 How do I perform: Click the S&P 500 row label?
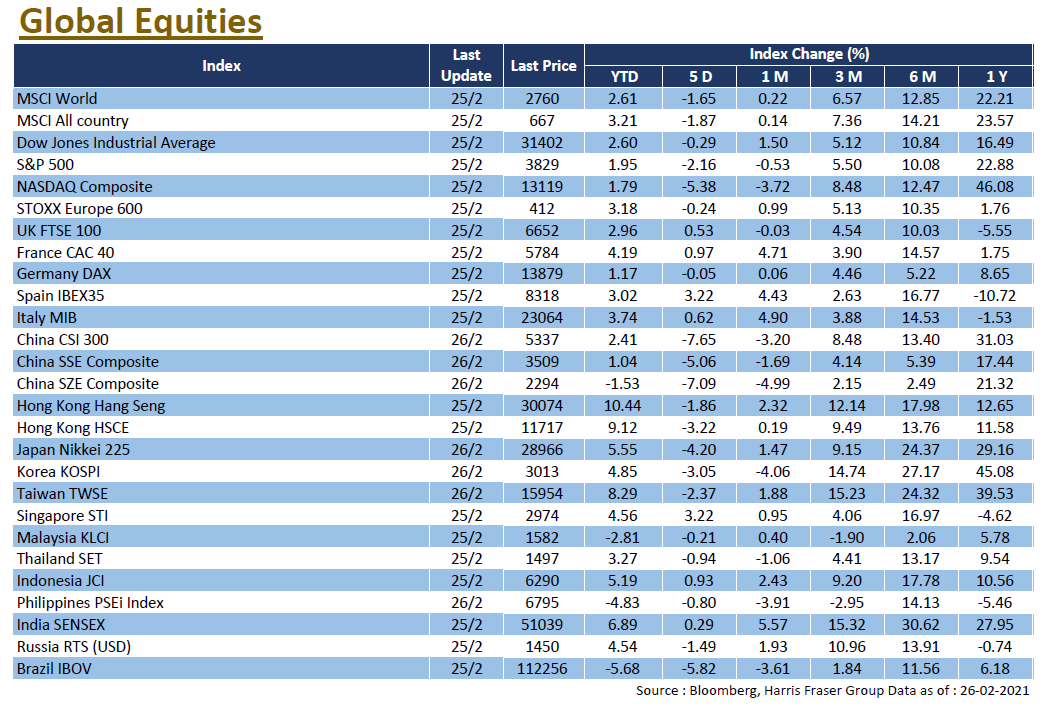click(x=45, y=165)
